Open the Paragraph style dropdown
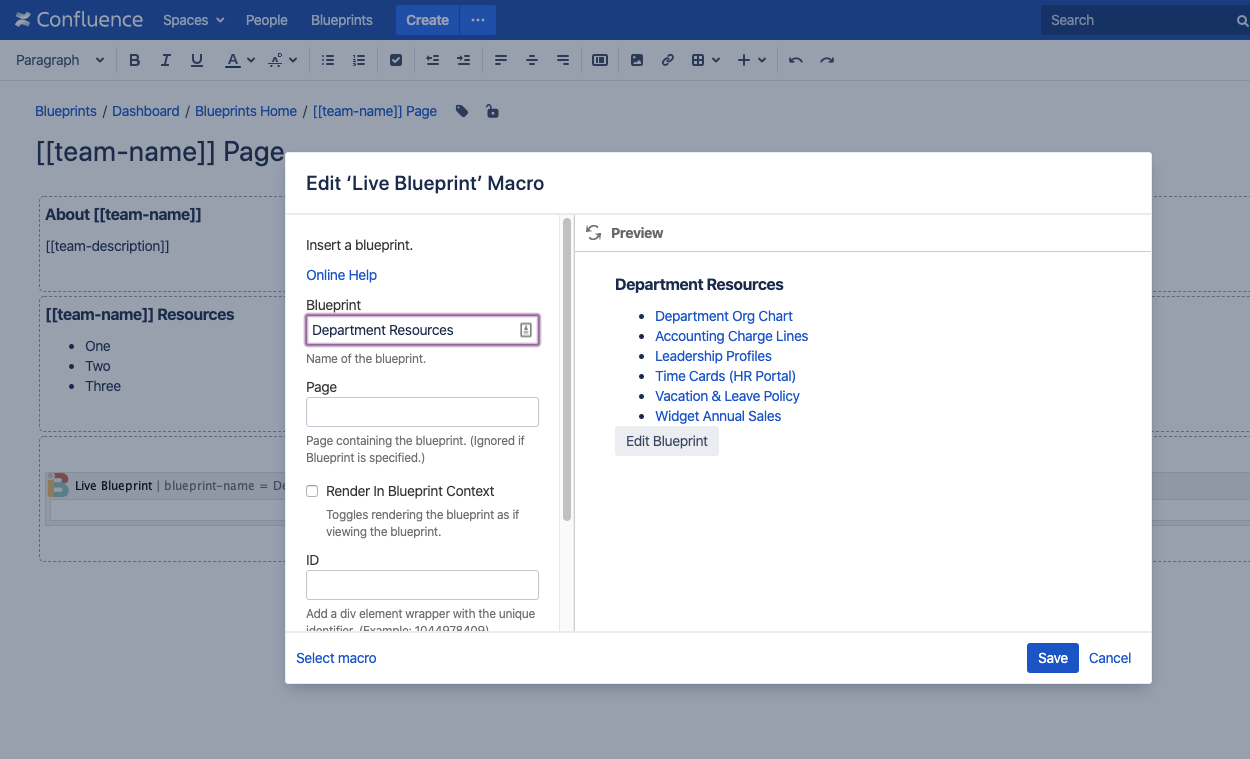The image size is (1250, 759). pyautogui.click(x=60, y=60)
